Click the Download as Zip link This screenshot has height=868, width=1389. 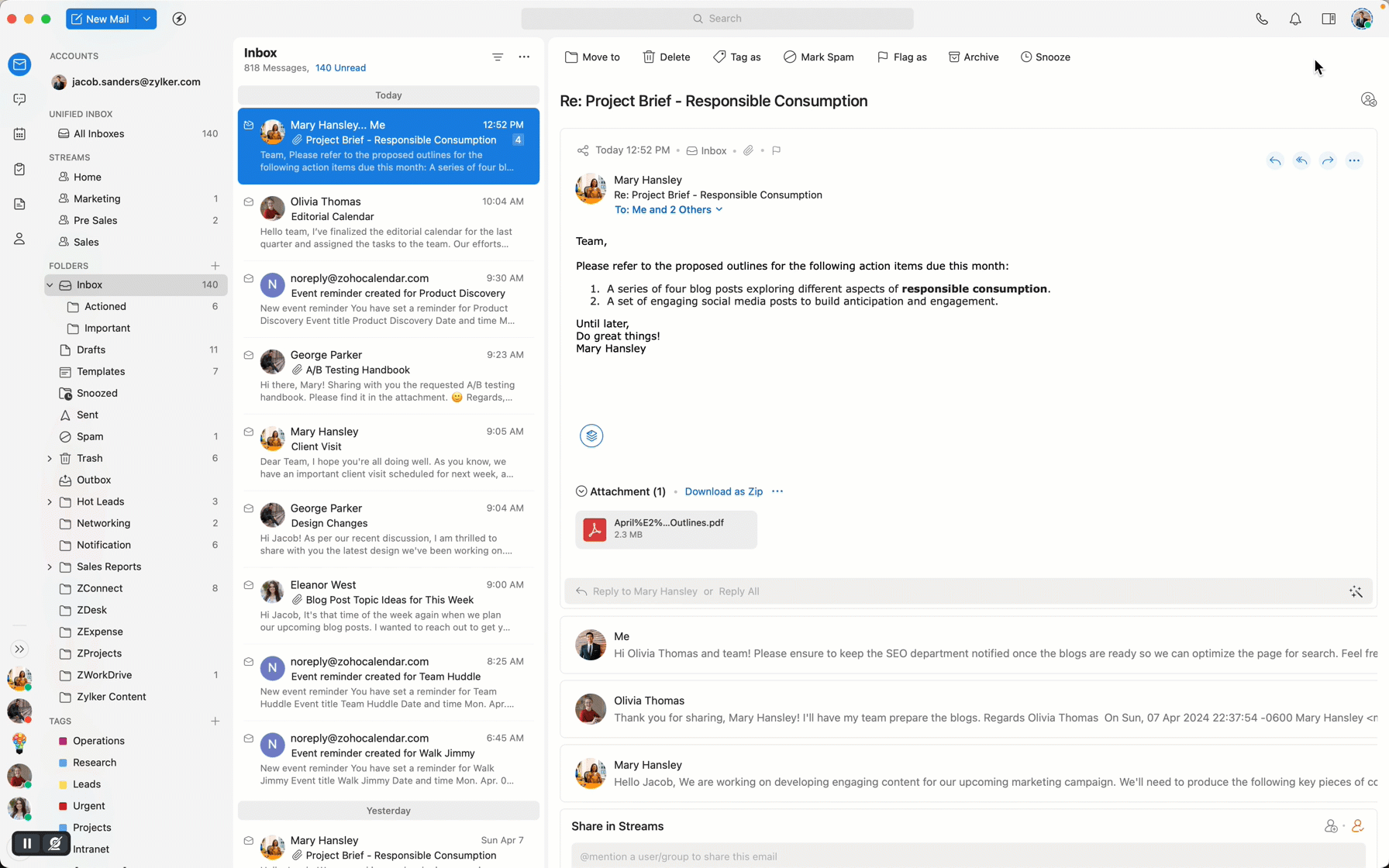point(723,491)
